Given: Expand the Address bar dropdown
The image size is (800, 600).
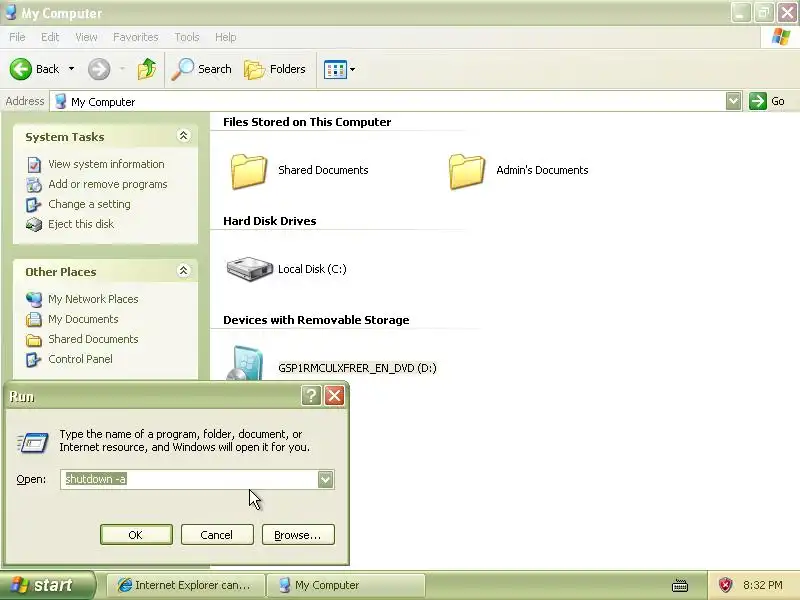Looking at the screenshot, I should click(733, 101).
